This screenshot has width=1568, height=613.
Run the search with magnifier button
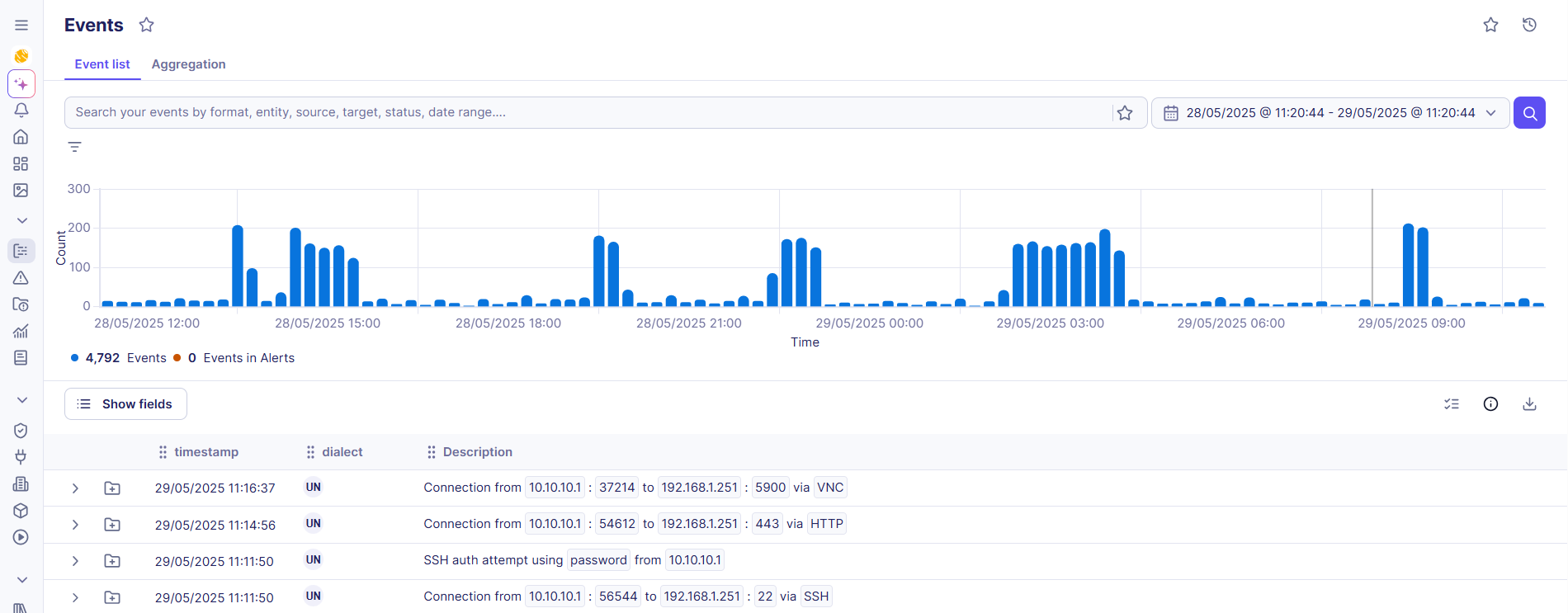point(1529,113)
